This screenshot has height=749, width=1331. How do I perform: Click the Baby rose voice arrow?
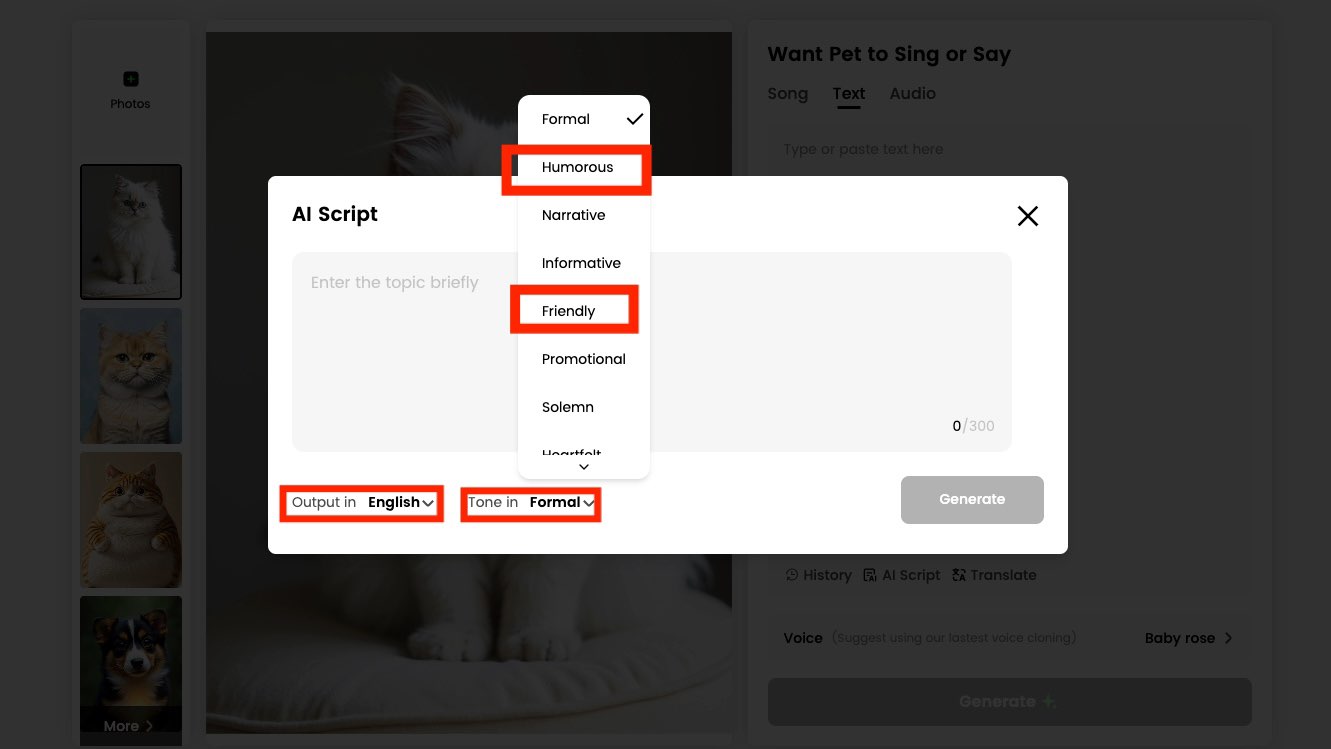pos(1229,638)
